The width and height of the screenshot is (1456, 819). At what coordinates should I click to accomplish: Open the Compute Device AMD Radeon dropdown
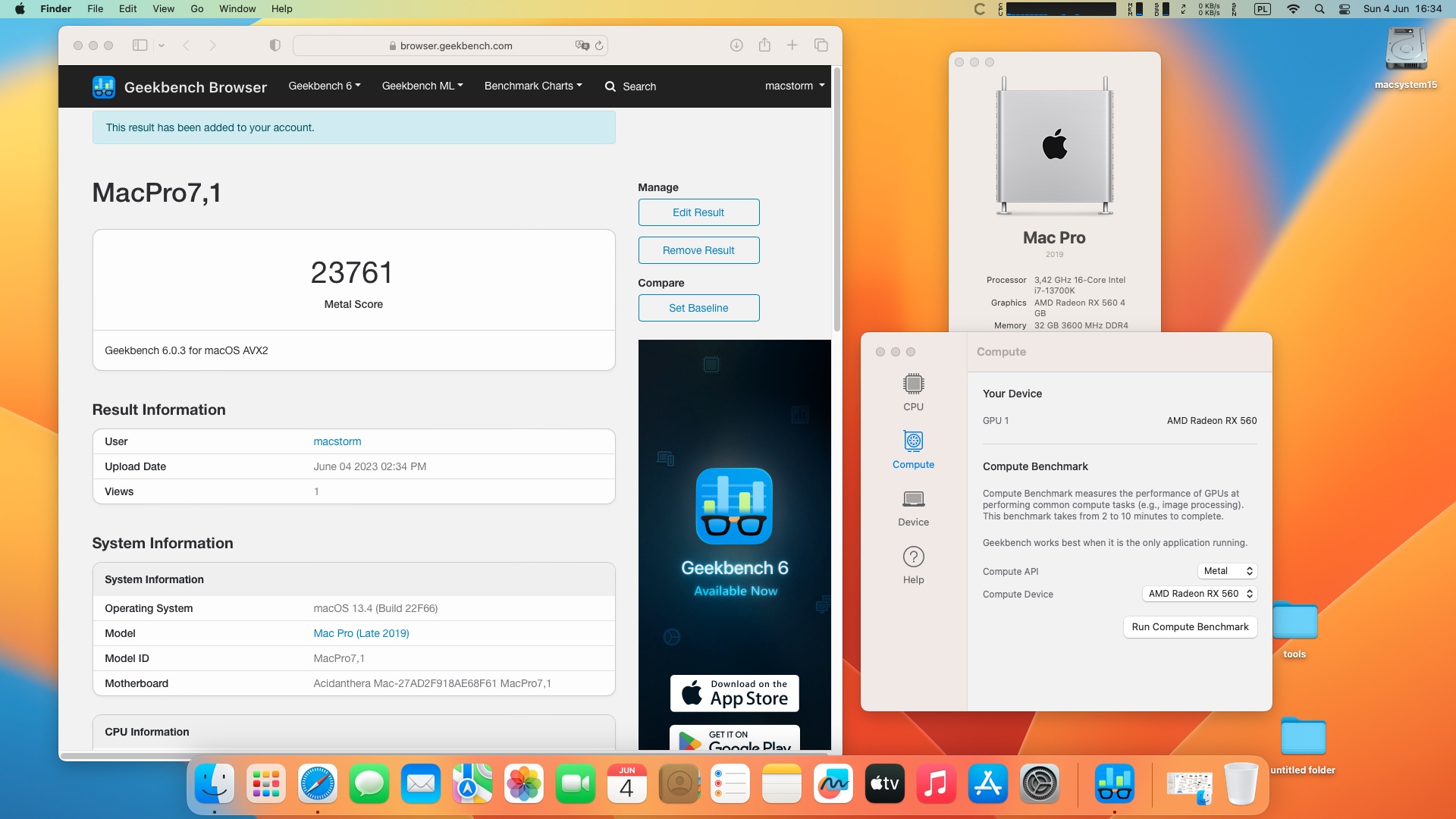point(1200,594)
